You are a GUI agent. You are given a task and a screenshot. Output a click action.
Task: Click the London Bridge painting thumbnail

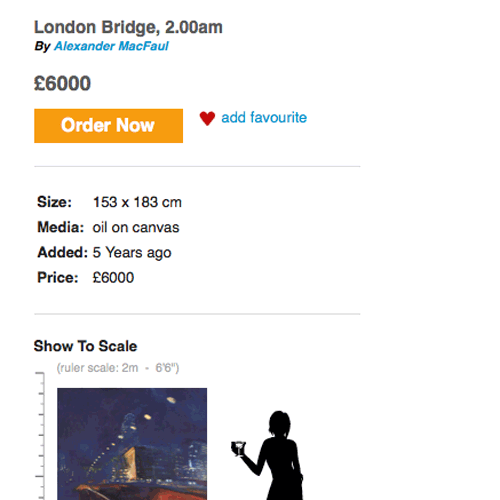coord(132,444)
